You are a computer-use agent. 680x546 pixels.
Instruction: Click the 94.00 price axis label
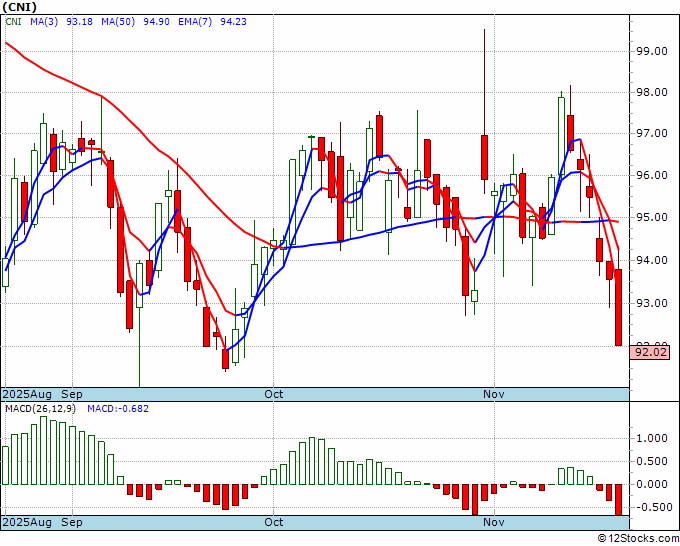point(651,260)
